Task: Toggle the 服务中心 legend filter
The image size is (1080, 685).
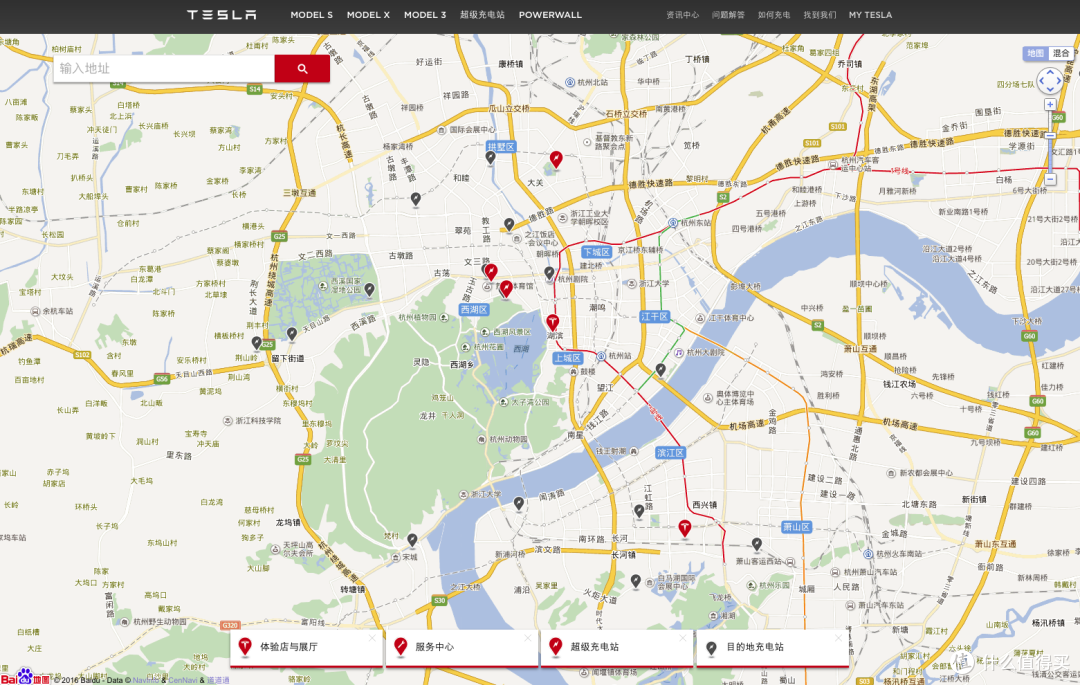Action: (462, 647)
